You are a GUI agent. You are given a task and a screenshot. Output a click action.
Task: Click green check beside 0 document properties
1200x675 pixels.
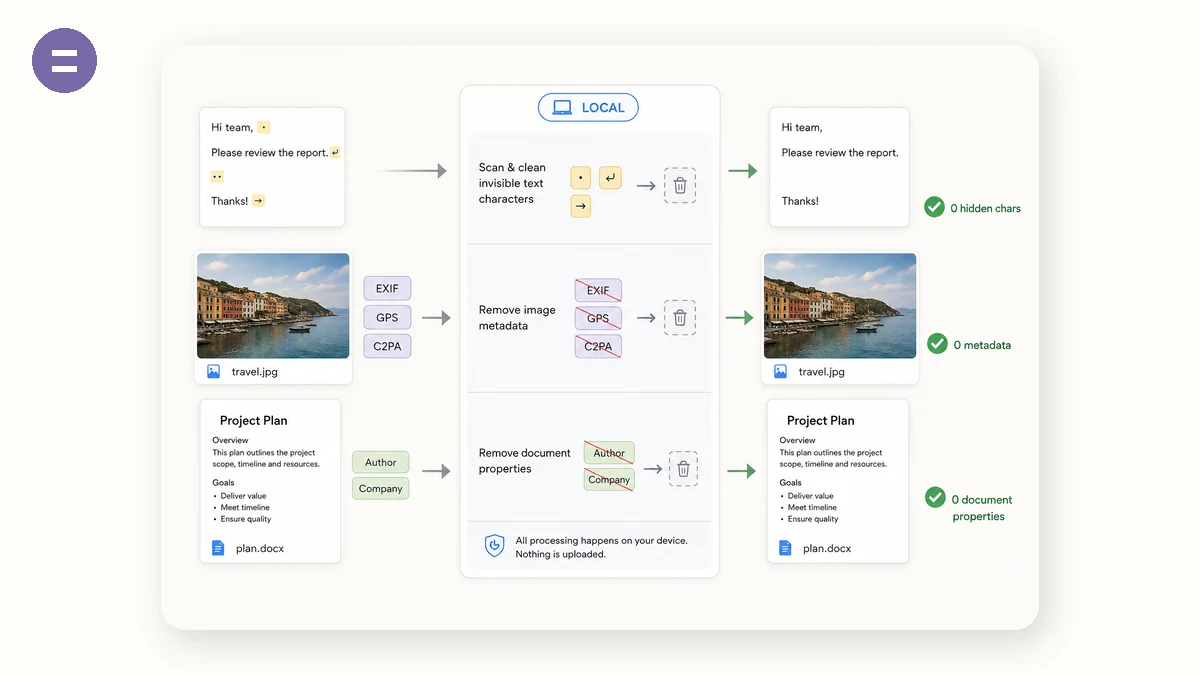tap(935, 497)
